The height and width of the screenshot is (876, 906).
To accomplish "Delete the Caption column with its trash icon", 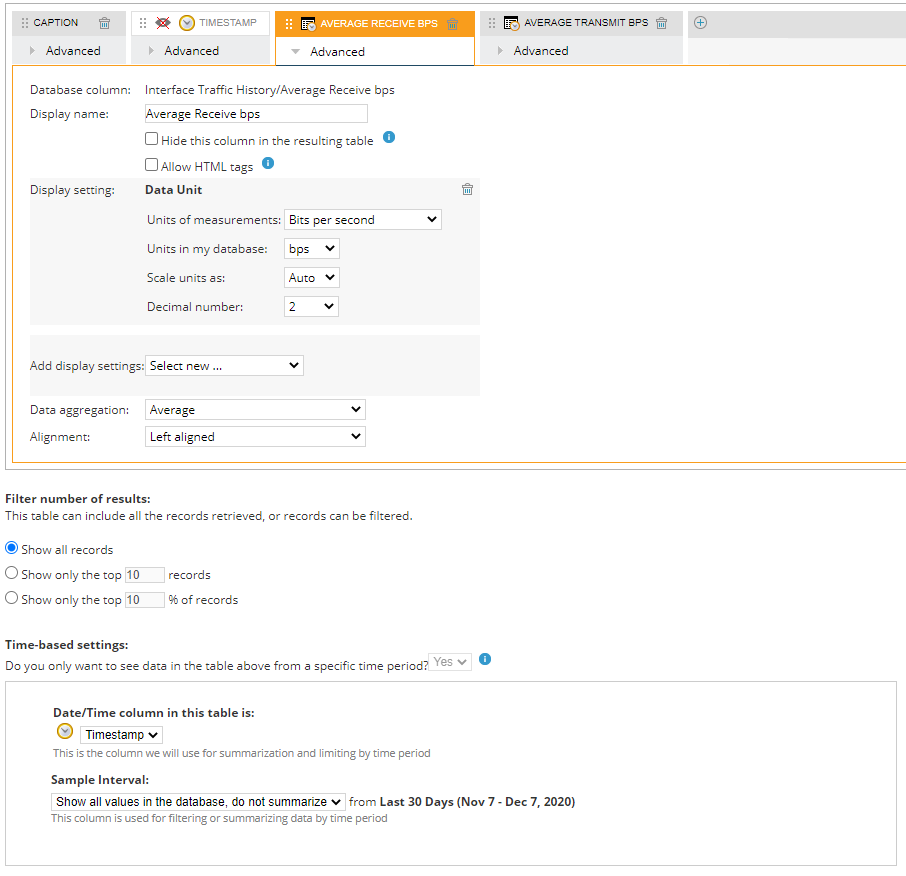I will pos(105,23).
